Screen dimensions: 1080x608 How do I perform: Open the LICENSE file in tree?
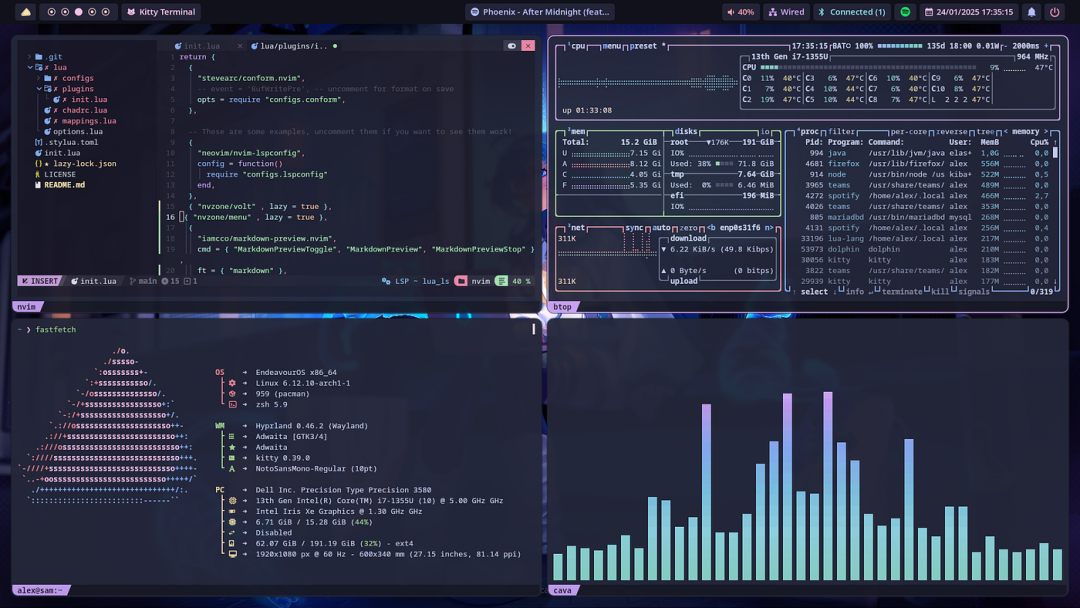pyautogui.click(x=55, y=174)
